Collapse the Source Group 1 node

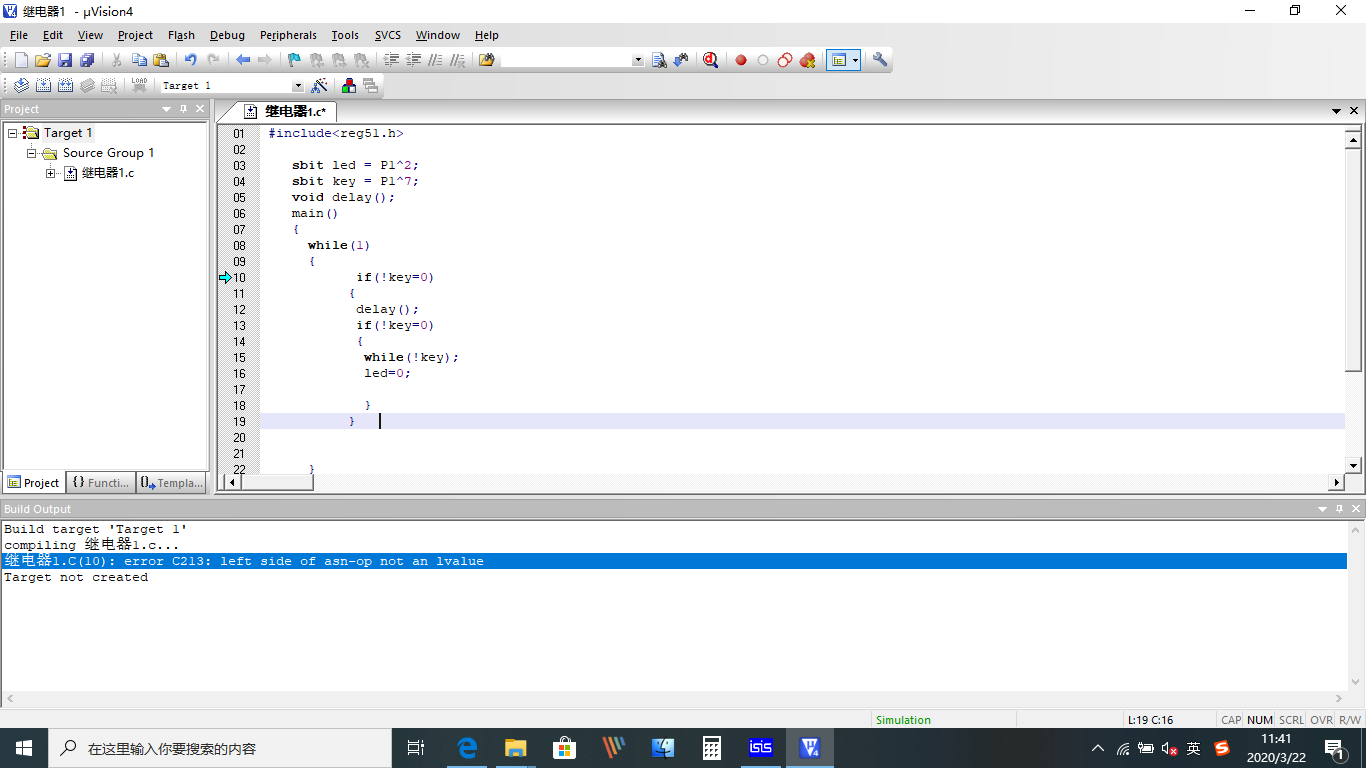(x=31, y=153)
